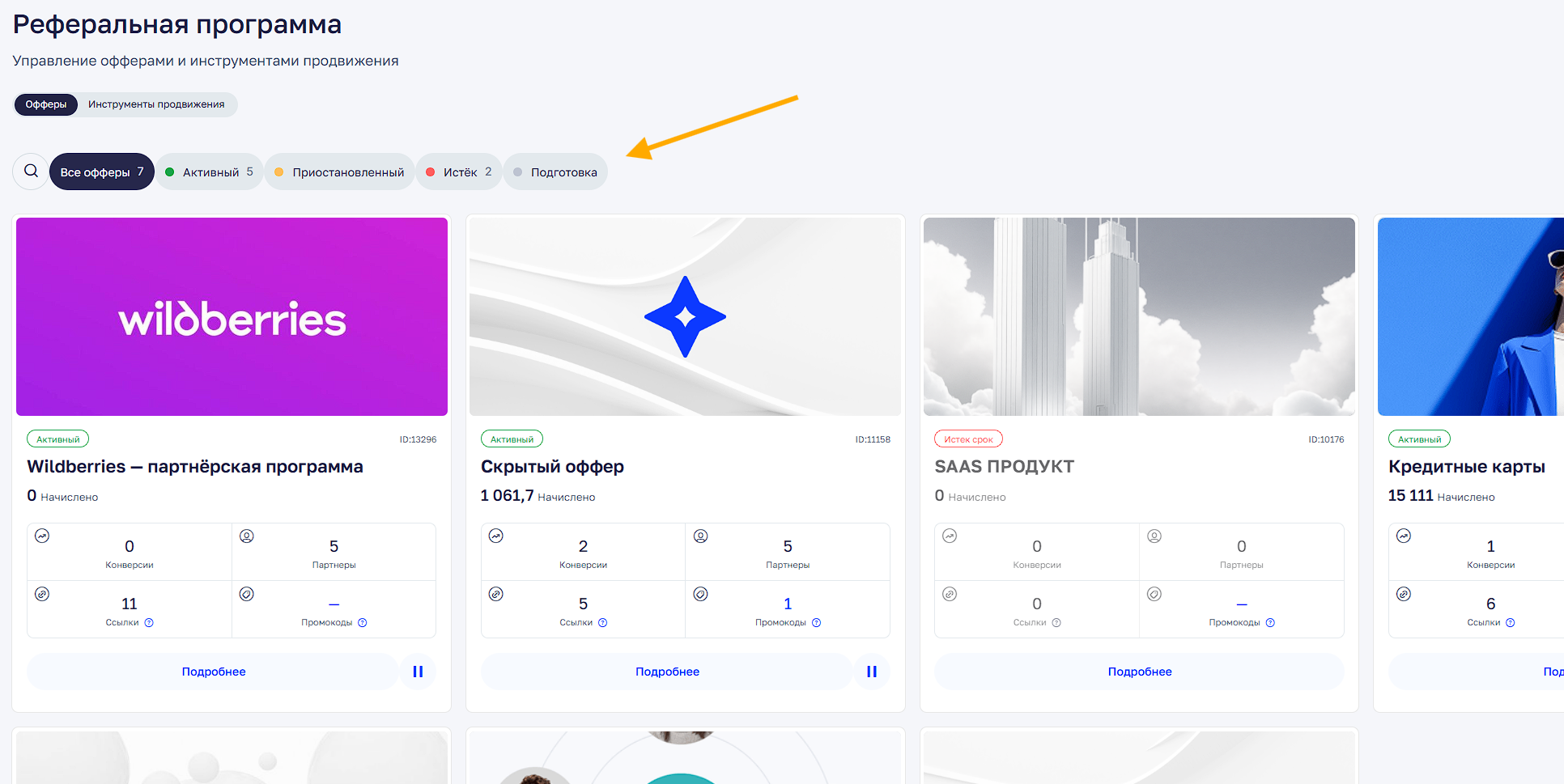
Task: Select Все офферы filter
Action: point(101,172)
